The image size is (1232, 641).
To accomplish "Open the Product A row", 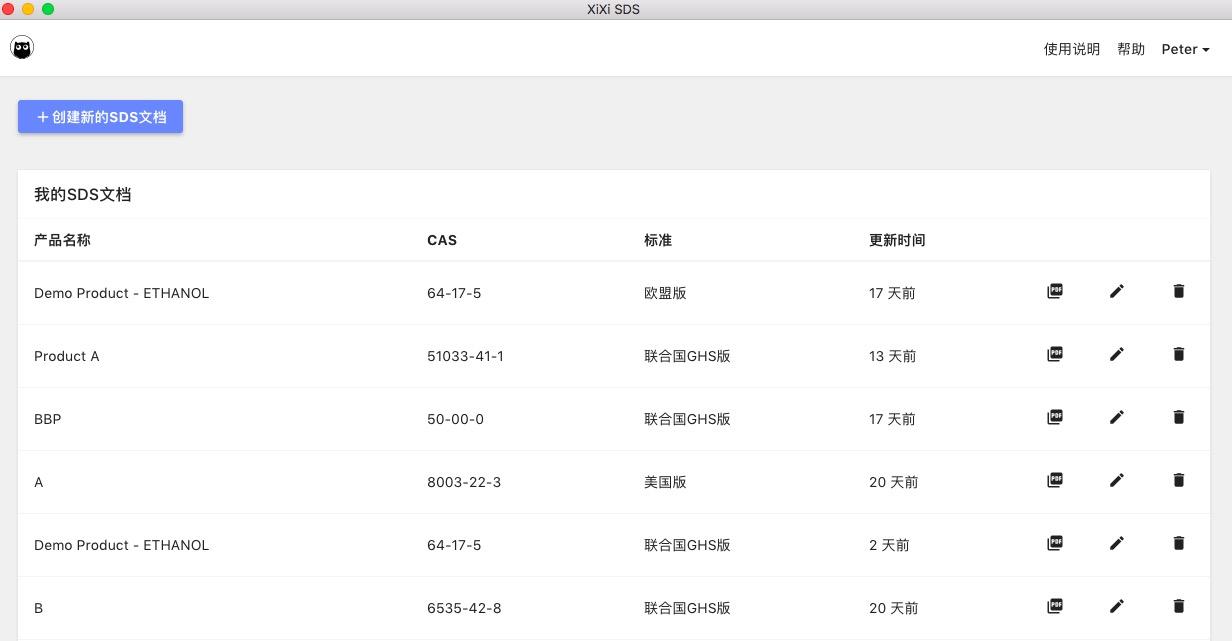I will click(x=614, y=356).
